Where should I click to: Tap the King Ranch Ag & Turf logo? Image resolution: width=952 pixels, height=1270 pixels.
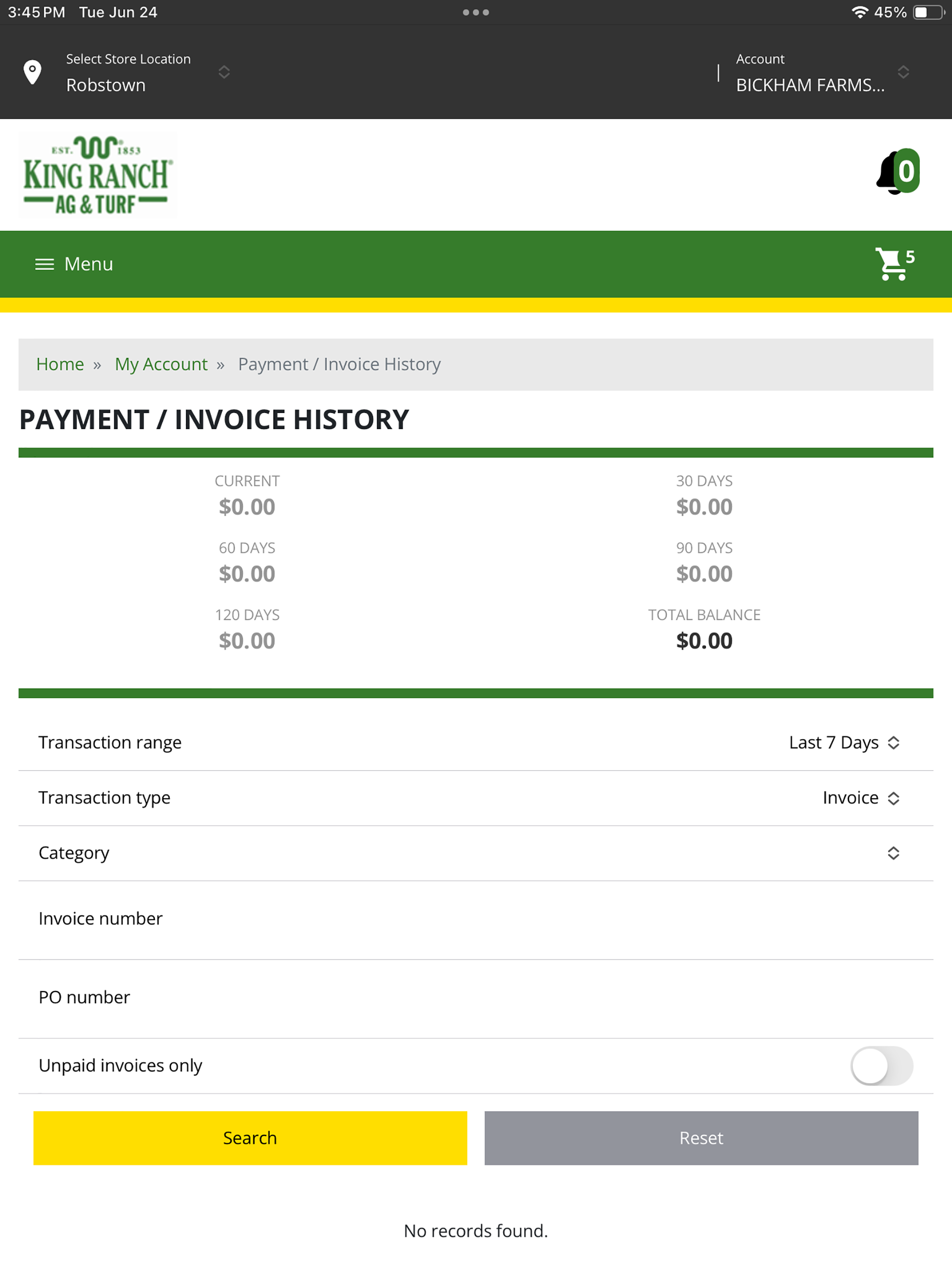pos(97,174)
